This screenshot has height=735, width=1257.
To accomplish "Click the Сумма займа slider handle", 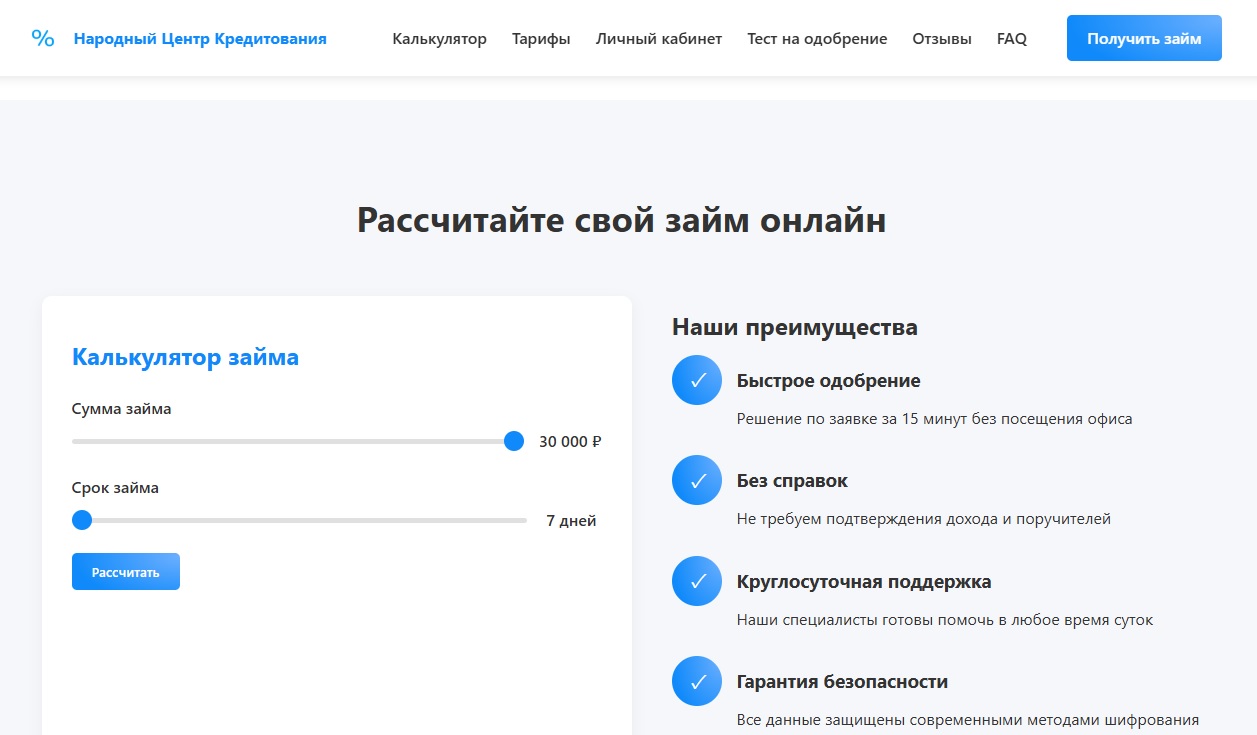I will coord(514,441).
